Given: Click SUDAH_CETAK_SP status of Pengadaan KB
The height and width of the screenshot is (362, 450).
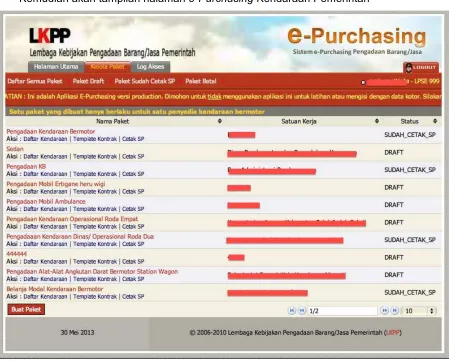Looking at the screenshot, I should 410,170.
